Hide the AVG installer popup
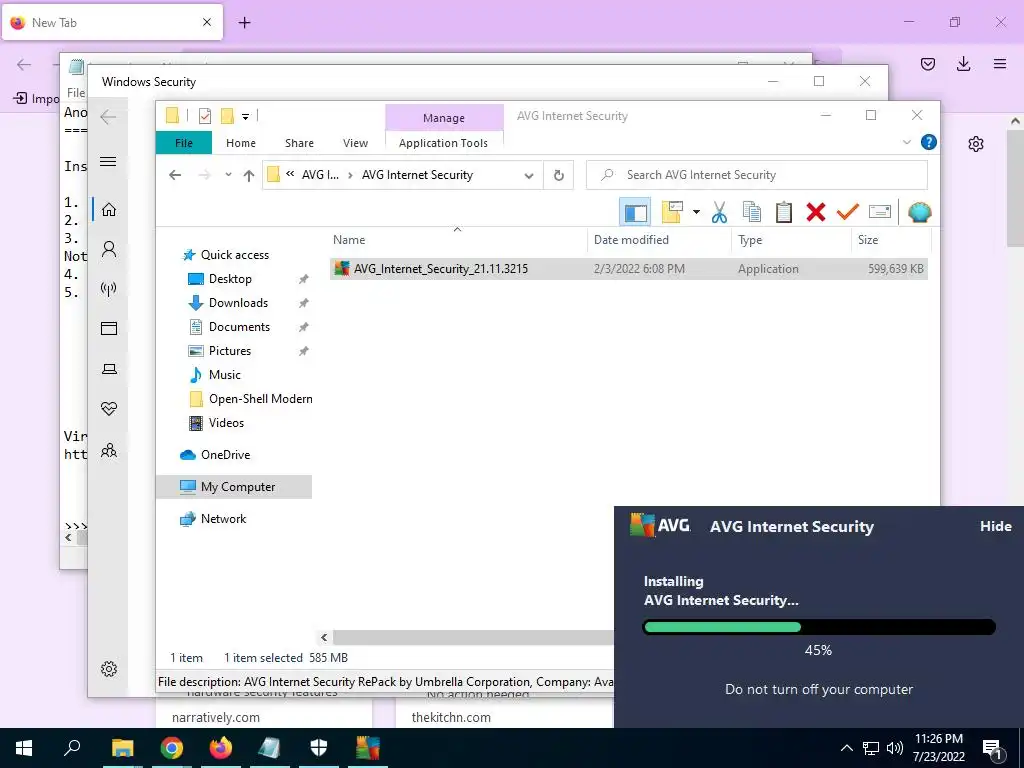 (x=995, y=526)
